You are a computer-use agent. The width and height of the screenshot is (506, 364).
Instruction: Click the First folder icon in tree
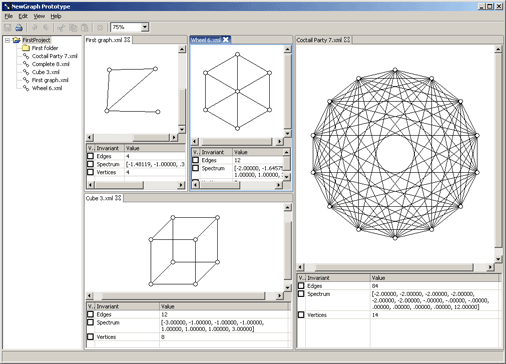pos(26,48)
